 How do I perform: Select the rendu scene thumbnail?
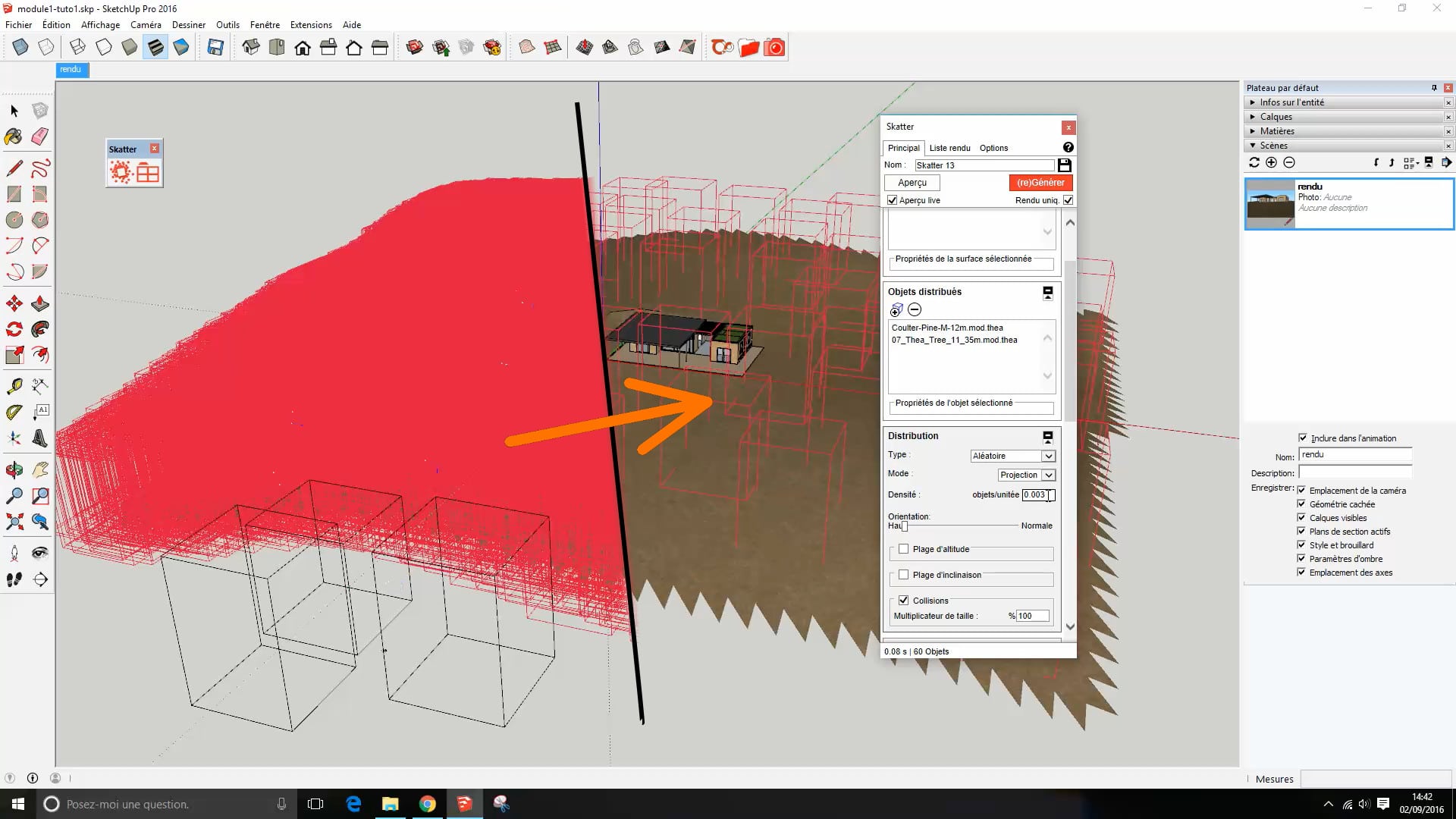coord(1270,203)
